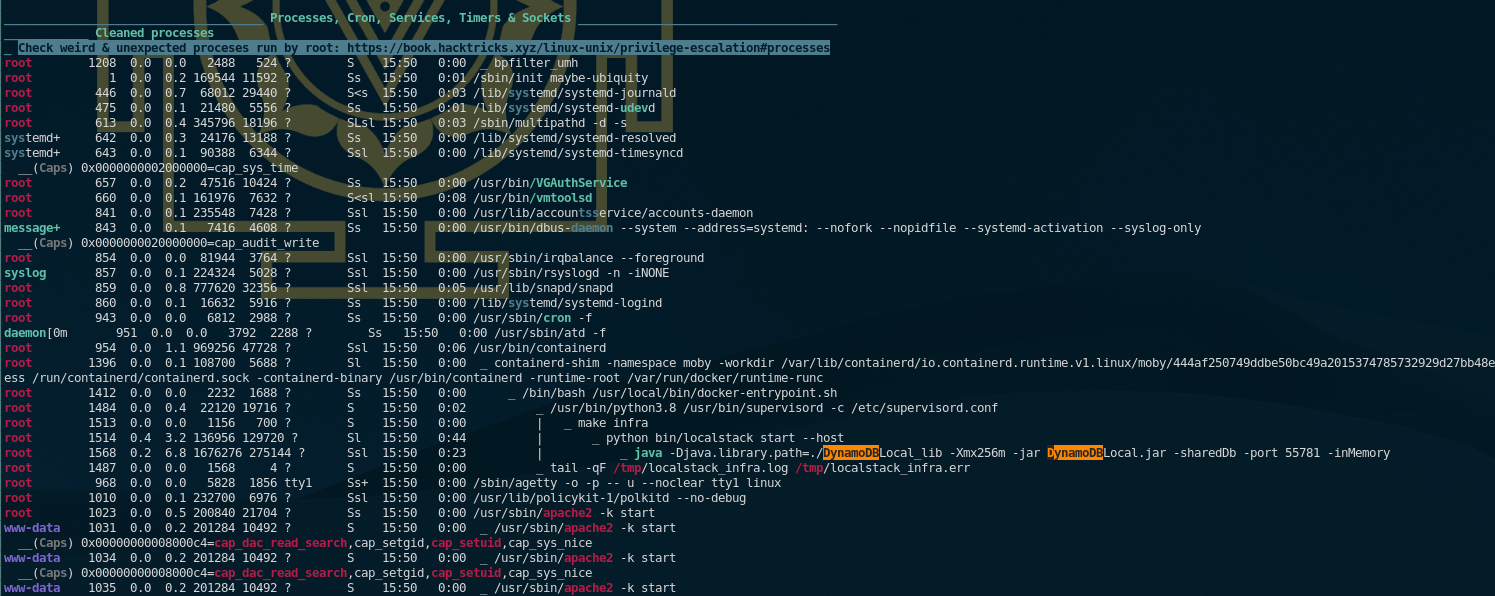Viewport: 1495px width, 596px height.
Task: Select '/lib/systemd/systemd-journald' process path
Action: click(575, 93)
